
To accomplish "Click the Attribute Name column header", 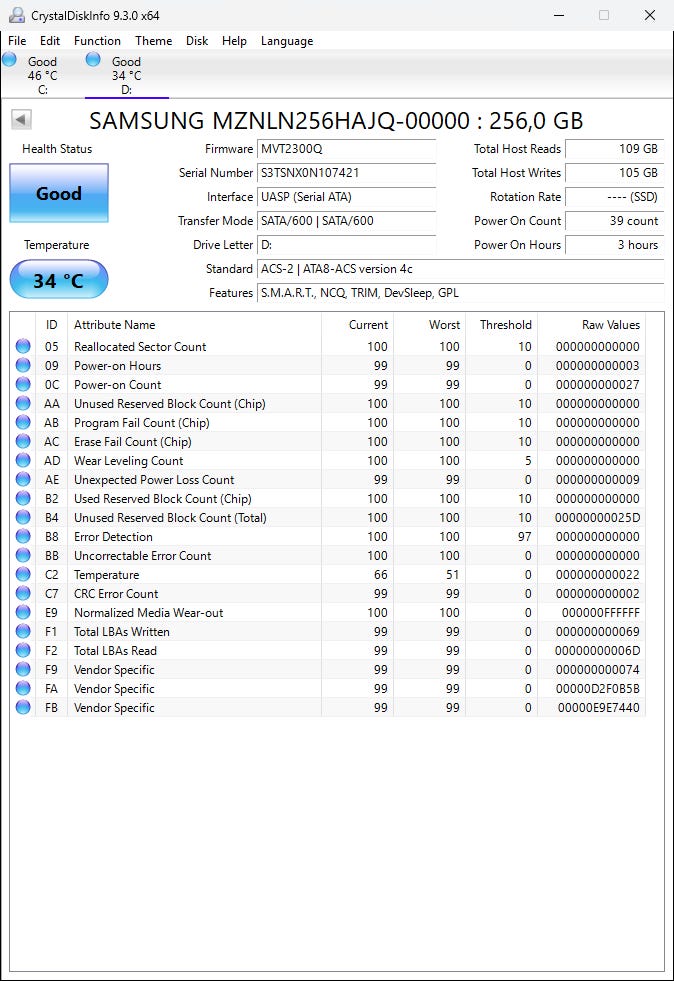I will 114,325.
